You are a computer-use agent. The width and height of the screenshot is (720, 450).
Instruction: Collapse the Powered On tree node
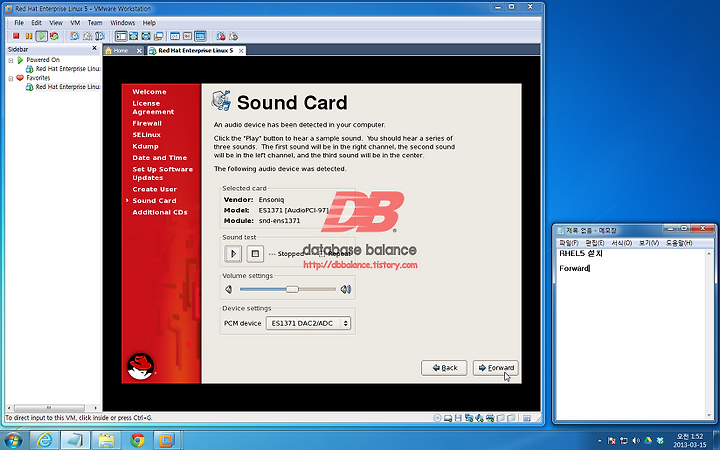coord(11,60)
